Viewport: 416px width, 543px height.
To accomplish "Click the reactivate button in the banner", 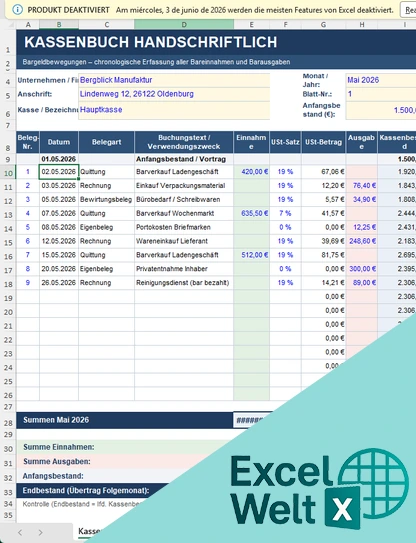I will tap(408, 10).
